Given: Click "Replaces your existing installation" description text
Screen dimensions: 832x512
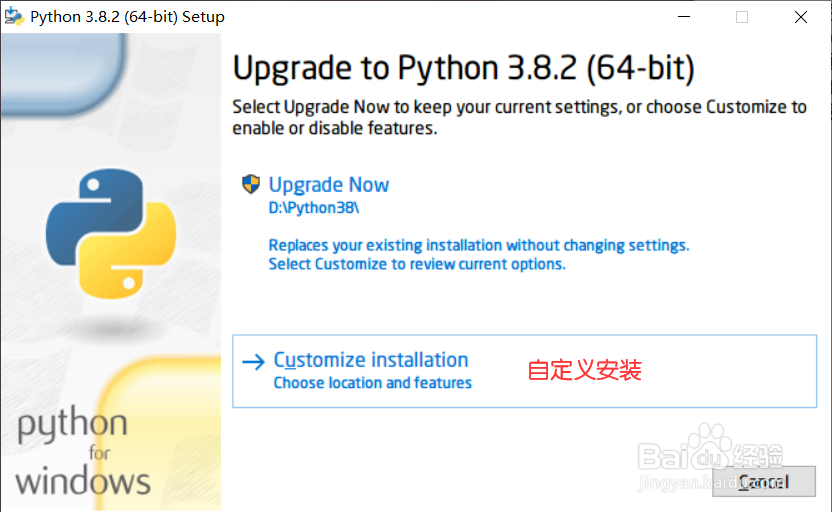Looking at the screenshot, I should click(478, 245).
